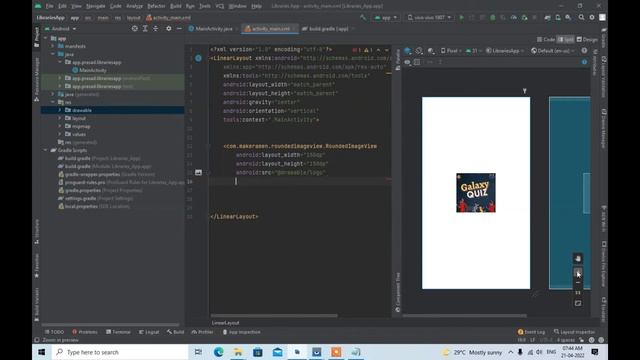This screenshot has width=640, height=360.
Task: Toggle orientation icon in design toolbar
Action: (419, 51)
